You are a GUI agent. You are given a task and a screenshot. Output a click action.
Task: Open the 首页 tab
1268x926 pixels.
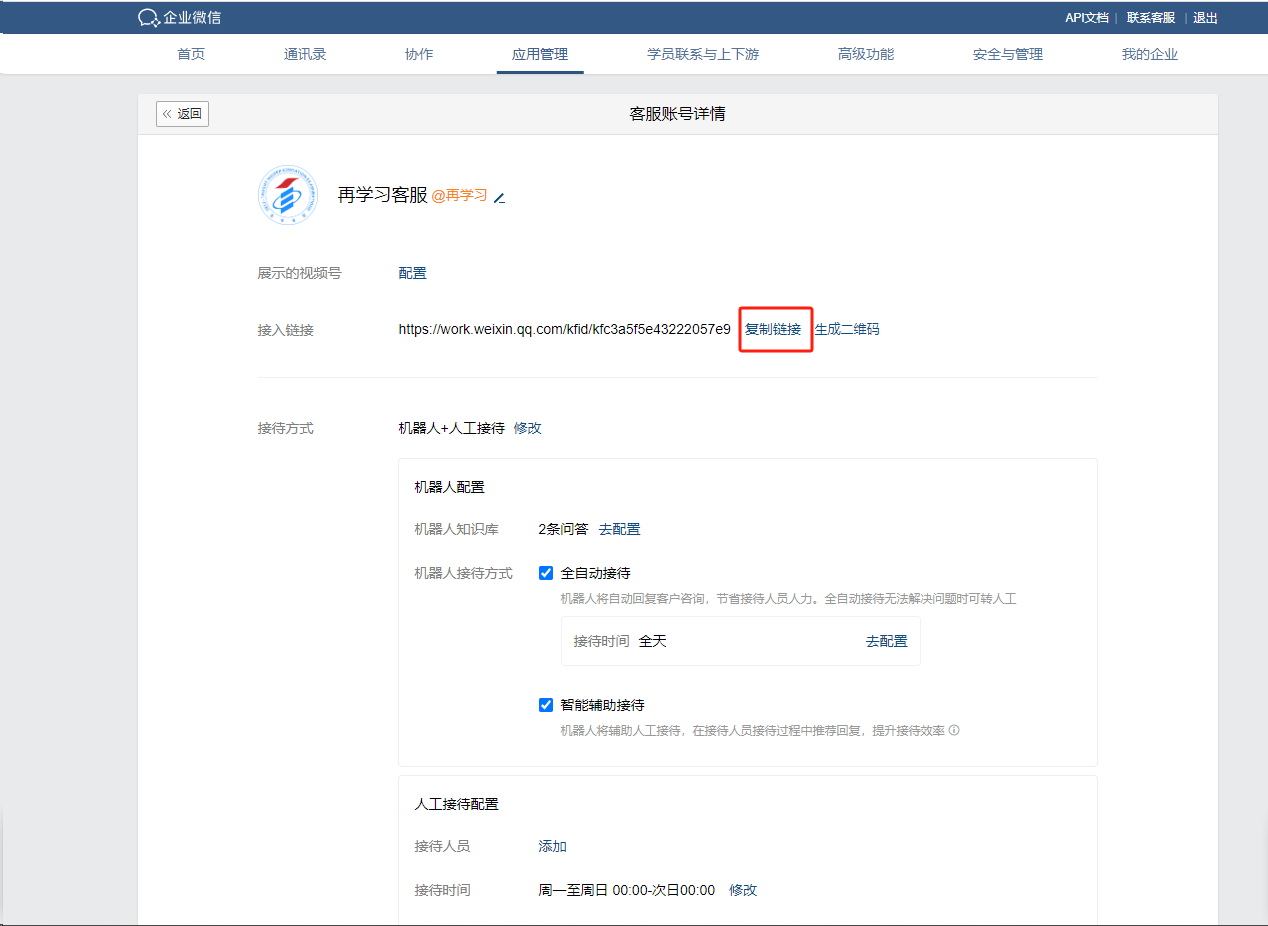pyautogui.click(x=191, y=54)
